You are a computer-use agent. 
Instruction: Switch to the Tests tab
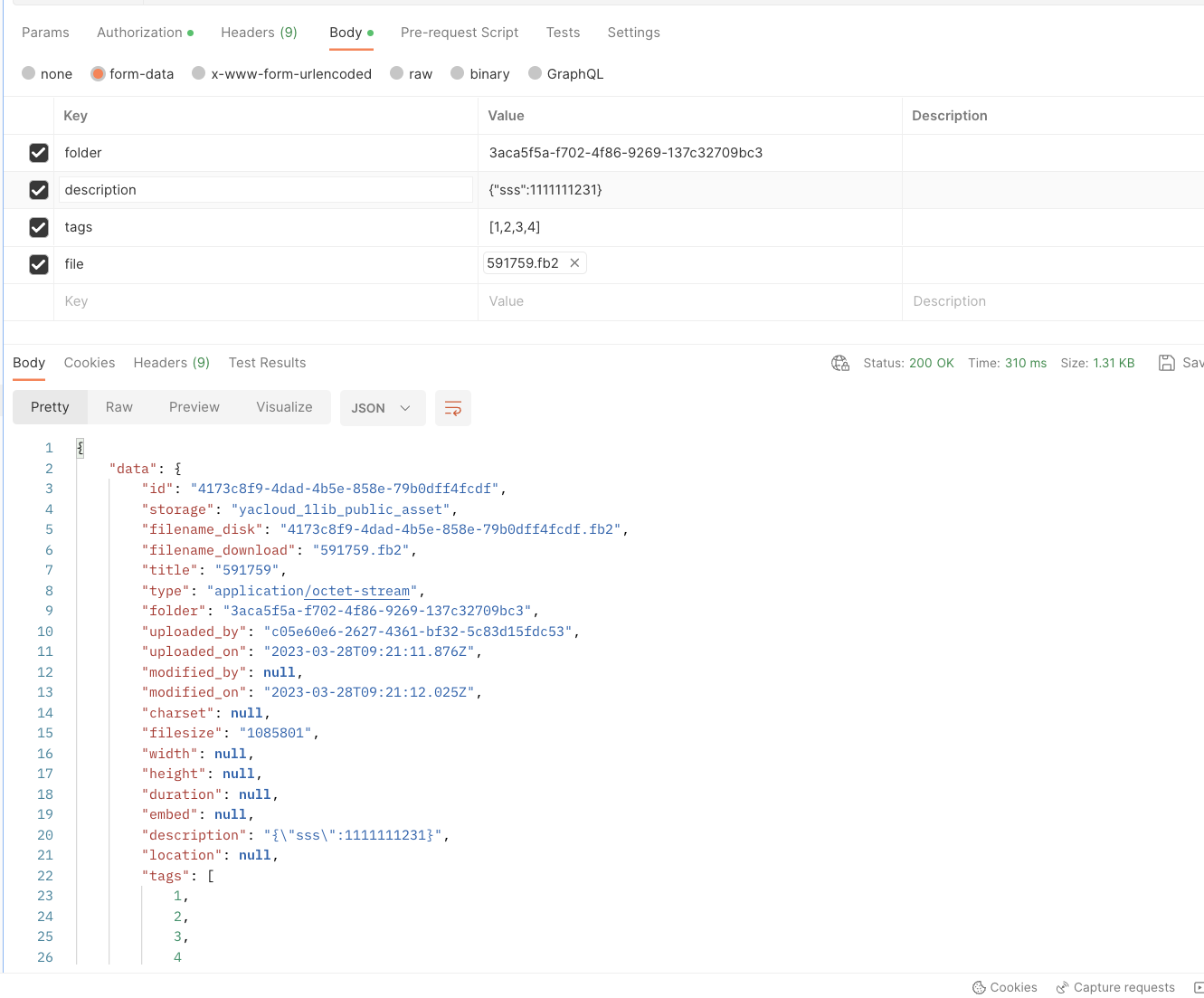click(563, 32)
